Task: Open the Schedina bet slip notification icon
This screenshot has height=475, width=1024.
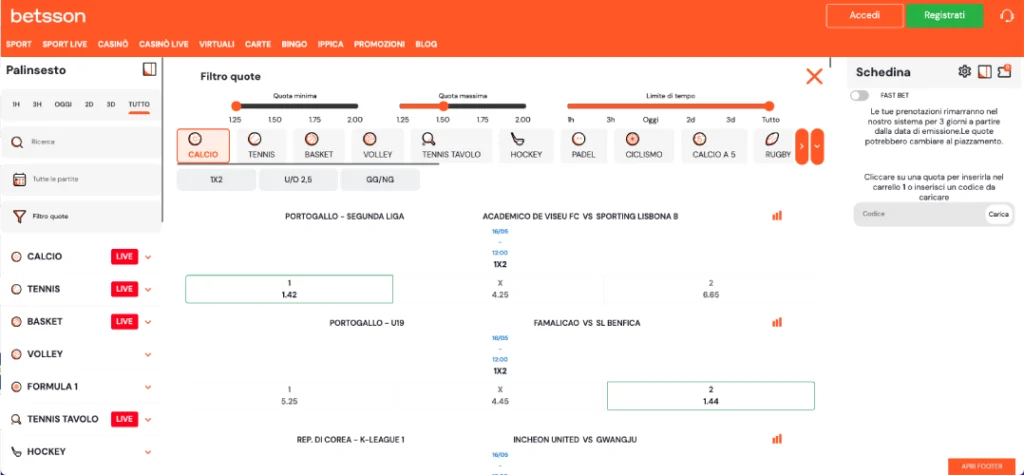Action: tap(1004, 71)
